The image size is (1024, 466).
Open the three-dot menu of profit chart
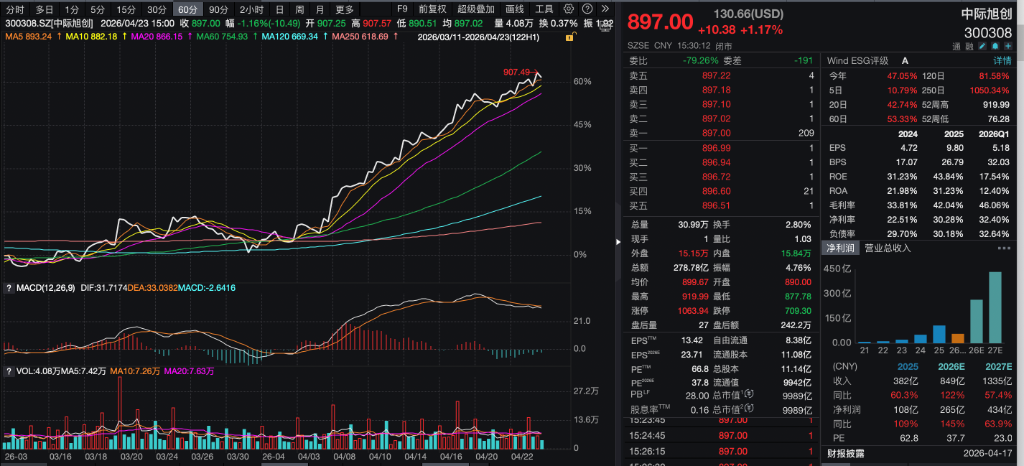tap(1003, 248)
